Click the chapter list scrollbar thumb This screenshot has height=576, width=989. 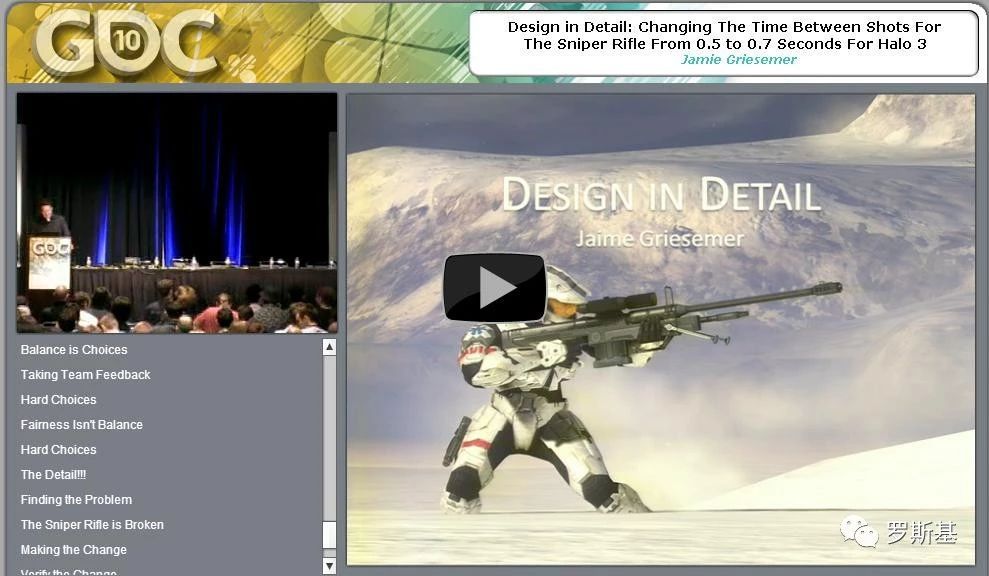tap(329, 535)
